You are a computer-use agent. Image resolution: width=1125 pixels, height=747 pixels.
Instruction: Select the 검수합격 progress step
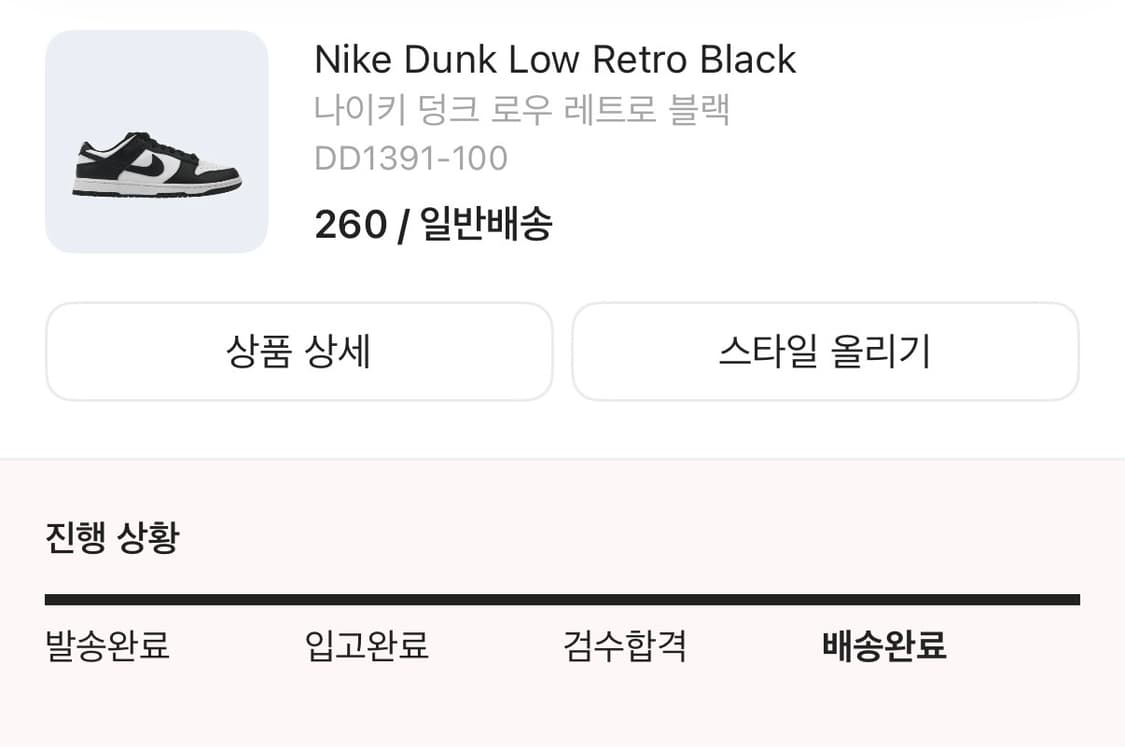pyautogui.click(x=625, y=646)
